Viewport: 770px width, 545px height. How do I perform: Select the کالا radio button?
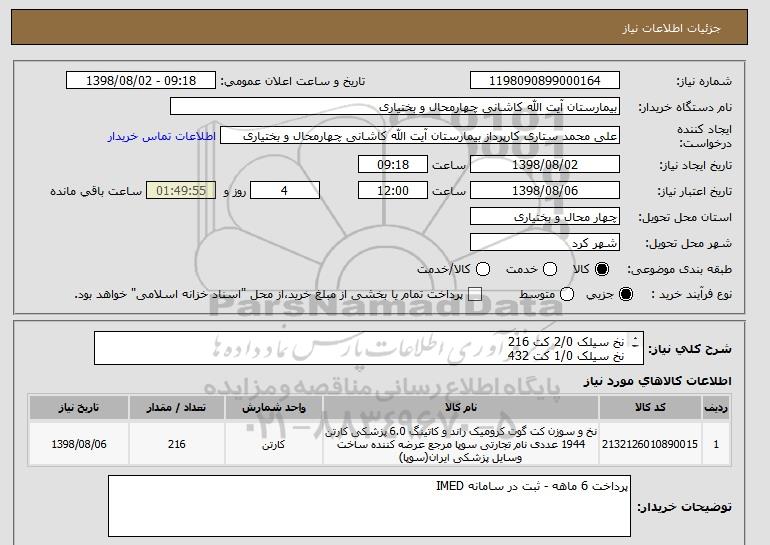602,269
